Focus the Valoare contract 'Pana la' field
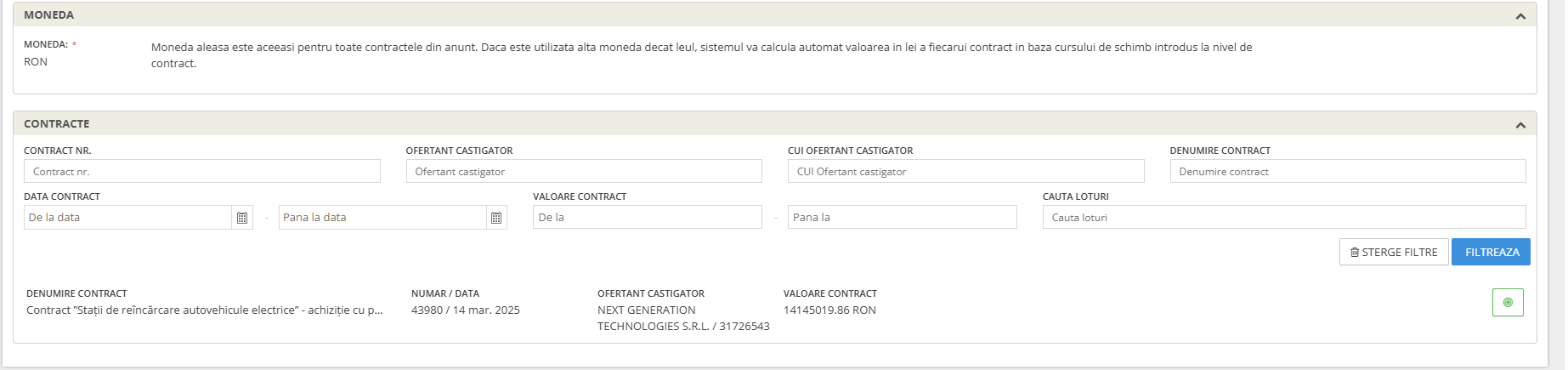 coord(903,217)
